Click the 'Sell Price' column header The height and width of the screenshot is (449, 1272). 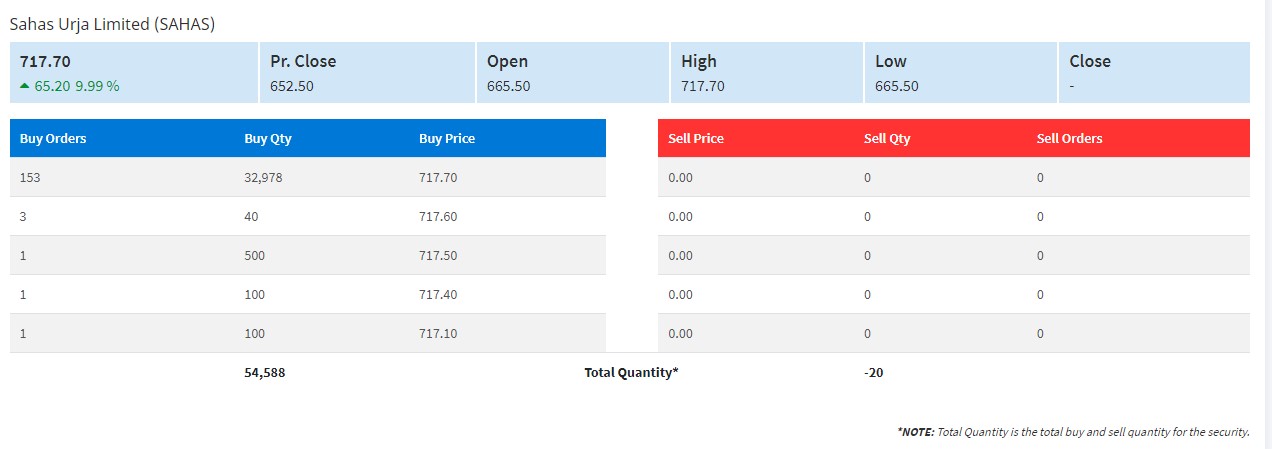coord(695,139)
